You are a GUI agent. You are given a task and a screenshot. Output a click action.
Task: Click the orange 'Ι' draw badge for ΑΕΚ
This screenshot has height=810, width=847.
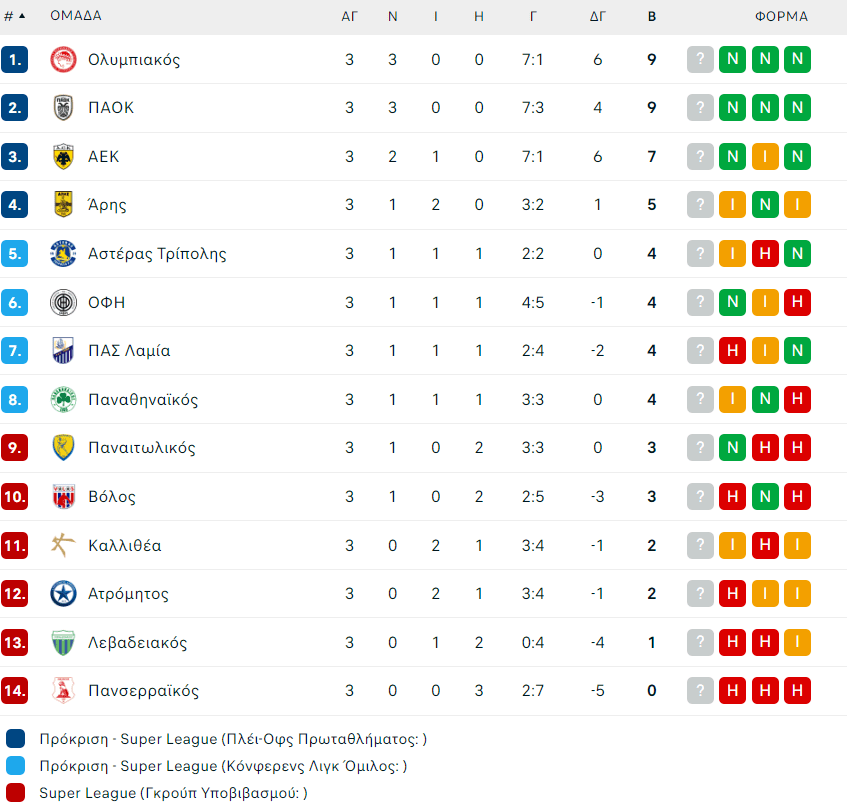[x=765, y=157]
